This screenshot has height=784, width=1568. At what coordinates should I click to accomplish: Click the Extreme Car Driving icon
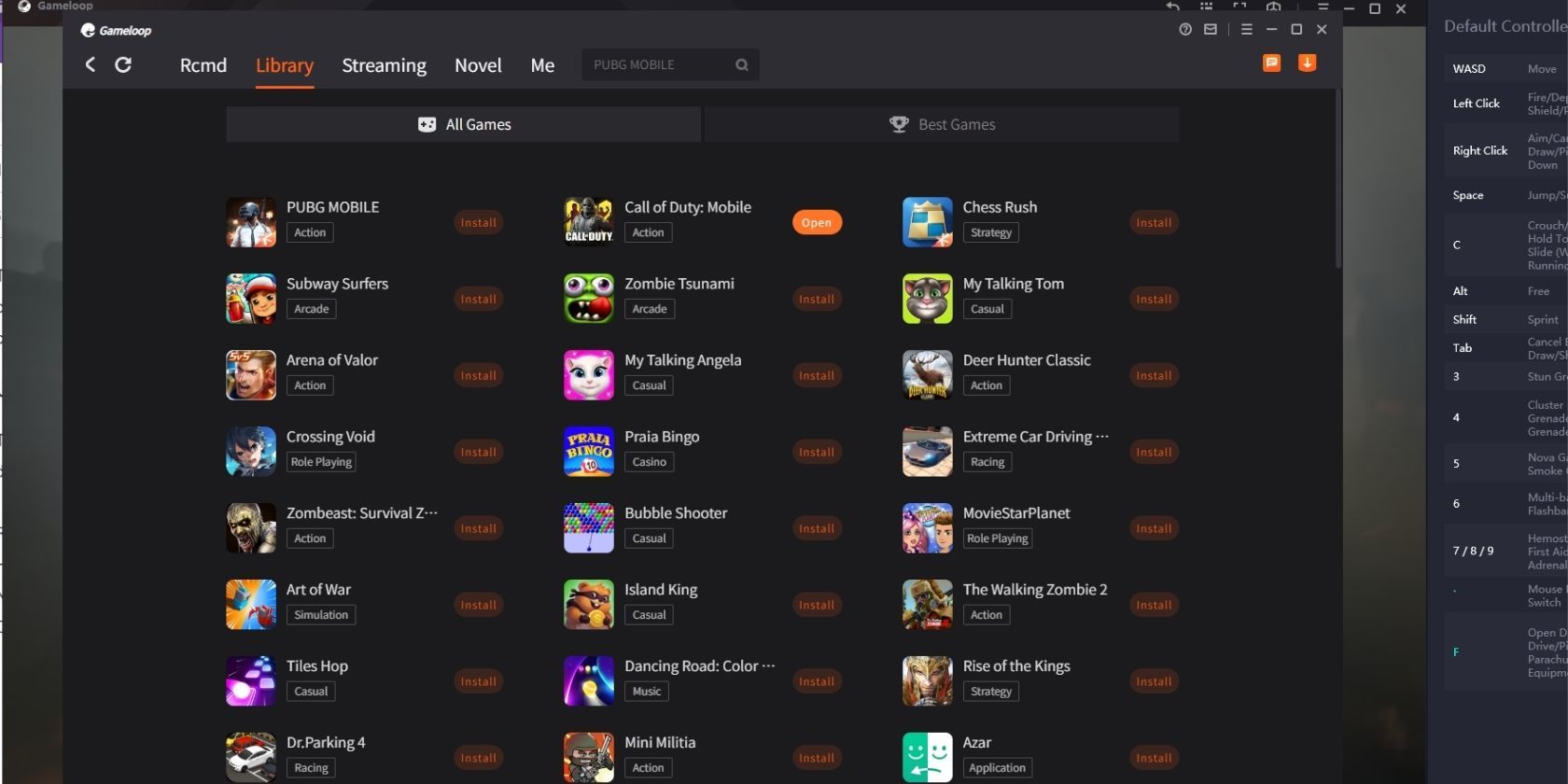pos(928,452)
